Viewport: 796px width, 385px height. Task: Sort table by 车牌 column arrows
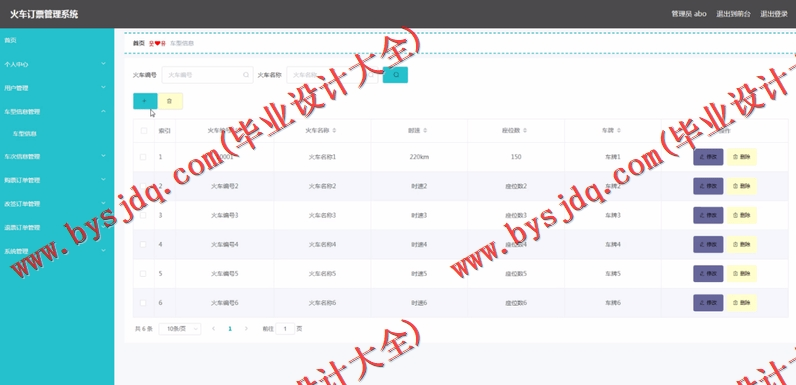(x=618, y=131)
